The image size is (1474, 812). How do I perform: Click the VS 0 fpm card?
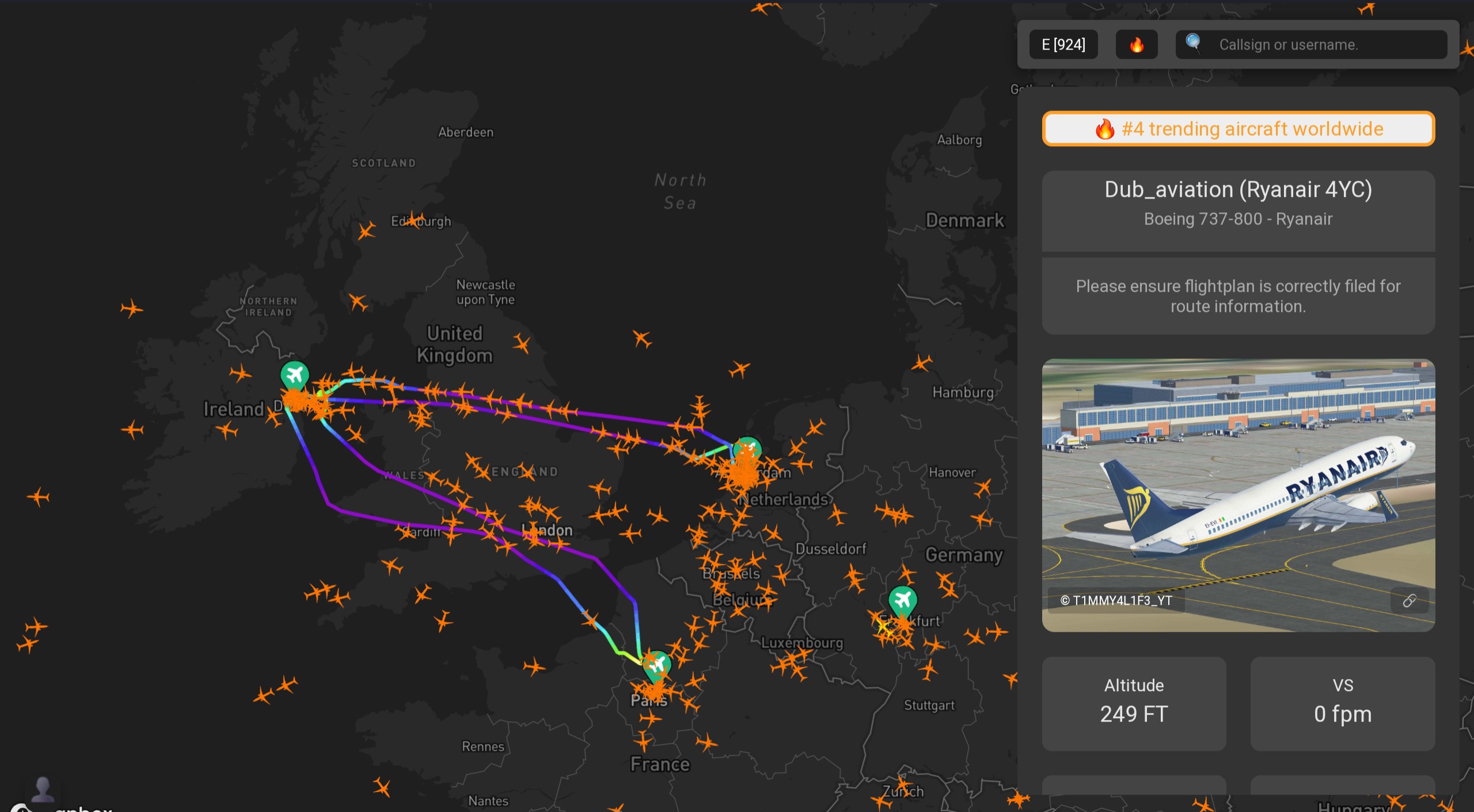pyautogui.click(x=1342, y=703)
